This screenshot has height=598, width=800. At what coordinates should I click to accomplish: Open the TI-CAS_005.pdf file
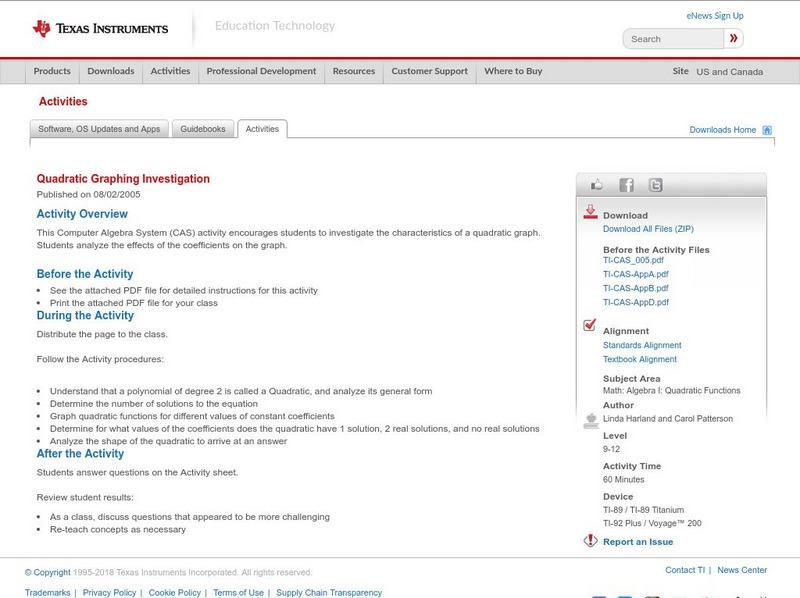(x=633, y=260)
